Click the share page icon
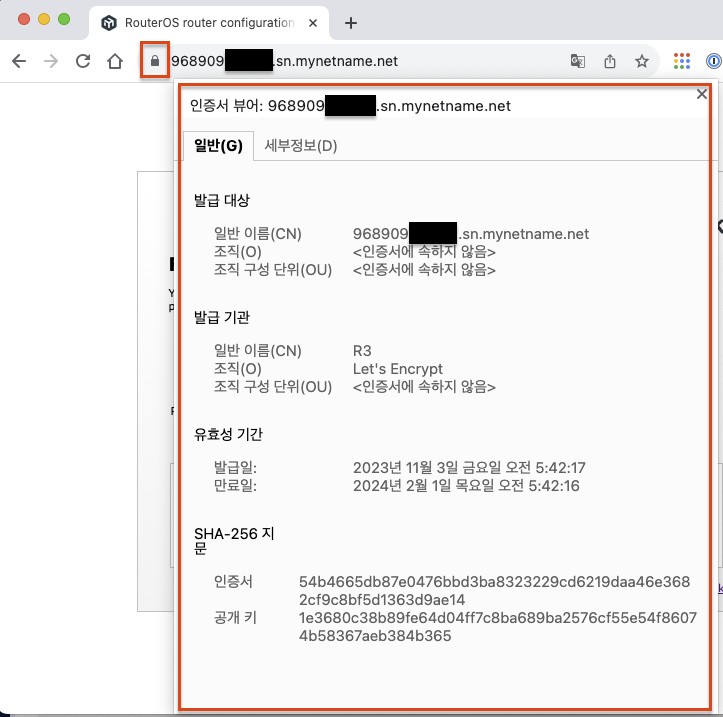 pos(610,61)
